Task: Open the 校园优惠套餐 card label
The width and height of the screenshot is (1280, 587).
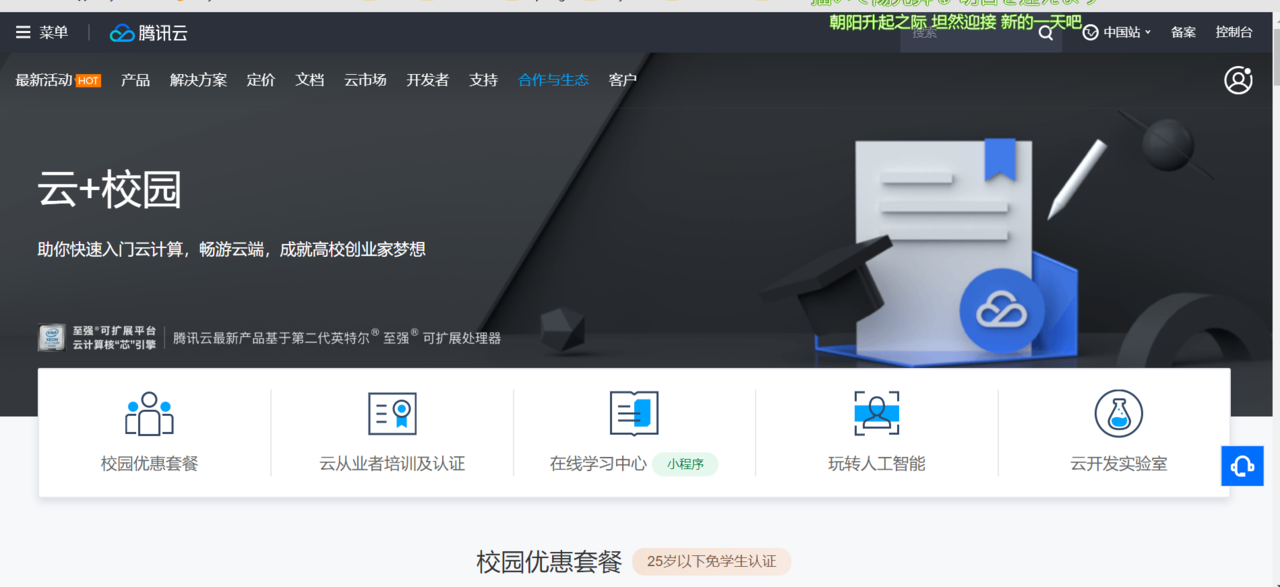Action: [150, 464]
